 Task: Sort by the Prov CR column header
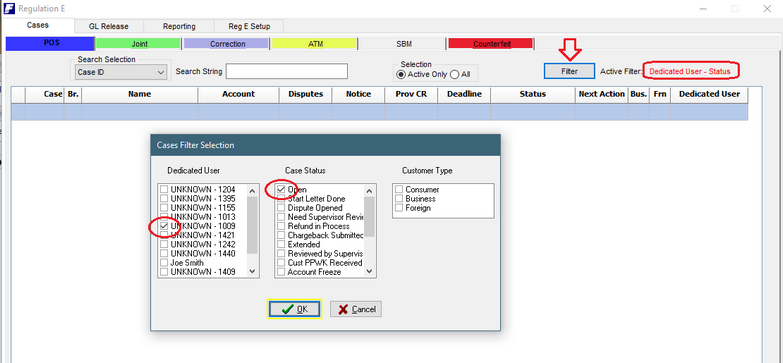(x=411, y=94)
